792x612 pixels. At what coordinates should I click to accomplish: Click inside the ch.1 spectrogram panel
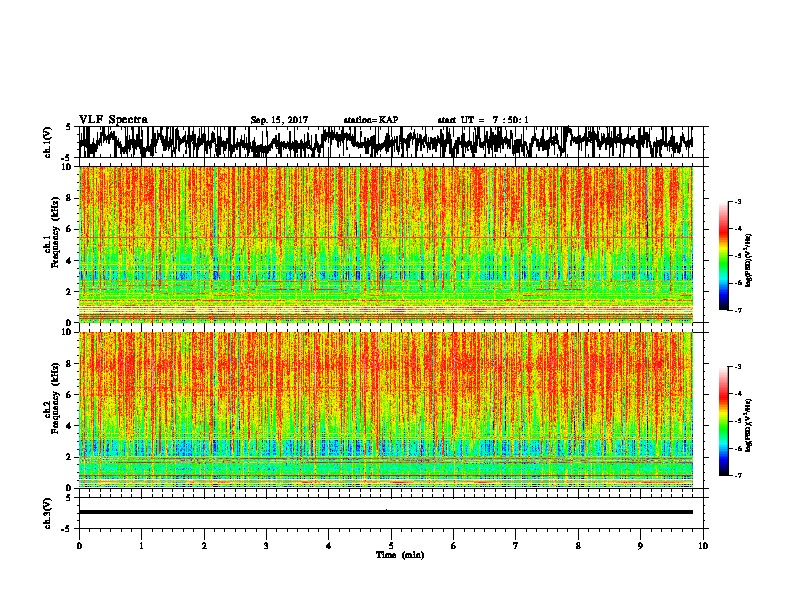coord(386,244)
